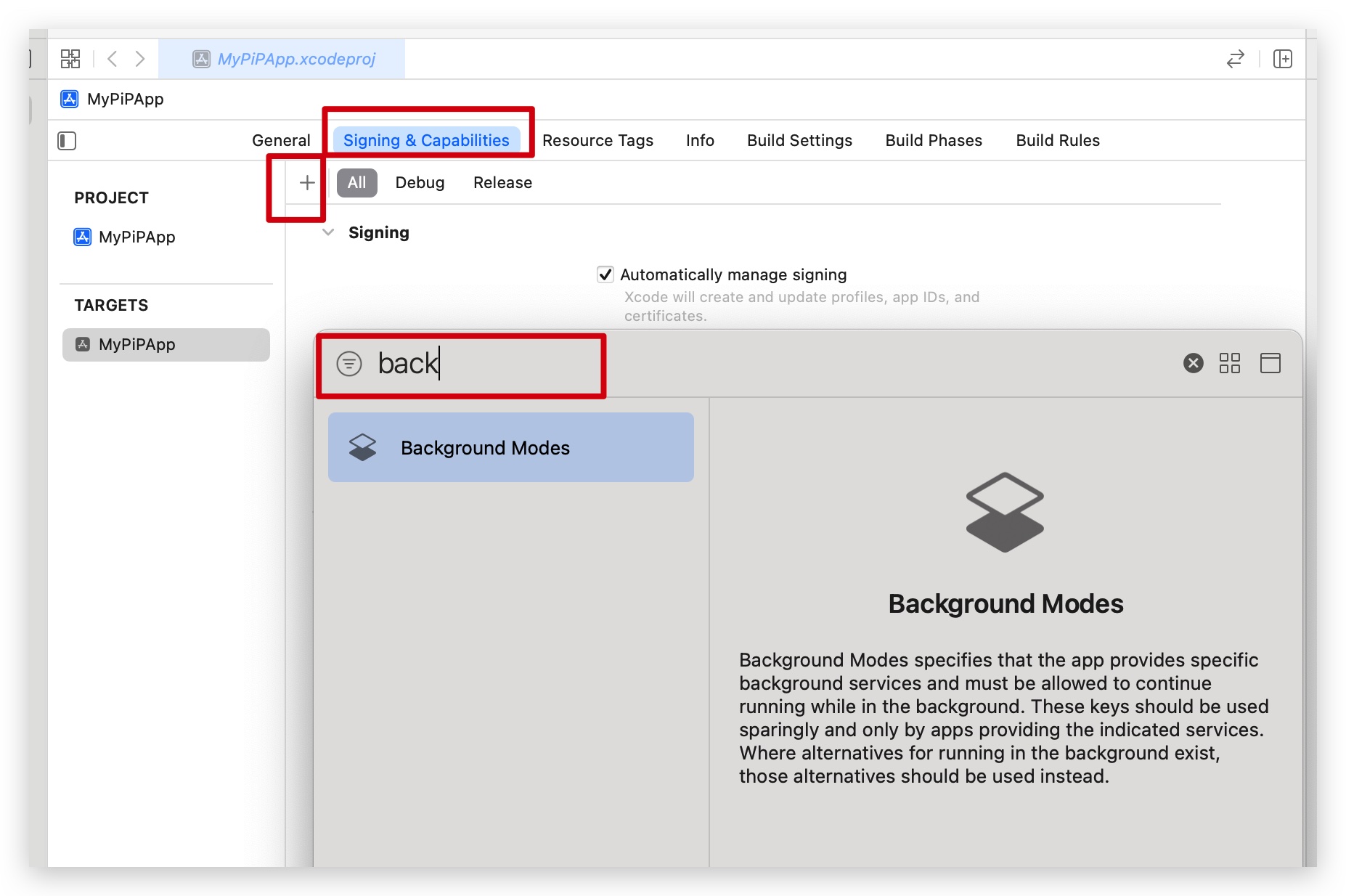Click MyPiPApp in the jump bar
The image size is (1346, 896).
click(x=113, y=99)
